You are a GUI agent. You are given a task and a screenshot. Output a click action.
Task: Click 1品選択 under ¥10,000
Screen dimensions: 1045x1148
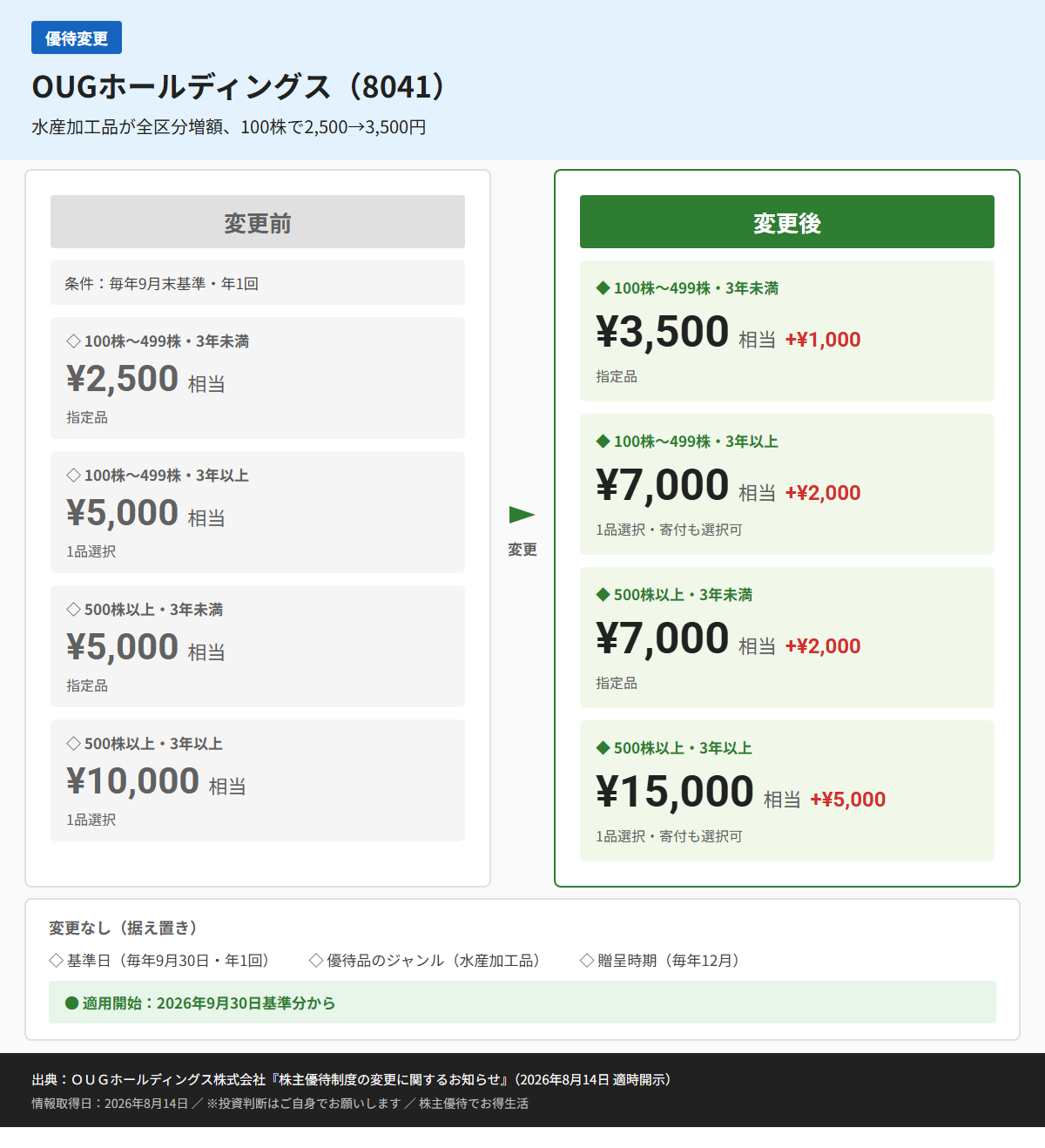point(91,820)
